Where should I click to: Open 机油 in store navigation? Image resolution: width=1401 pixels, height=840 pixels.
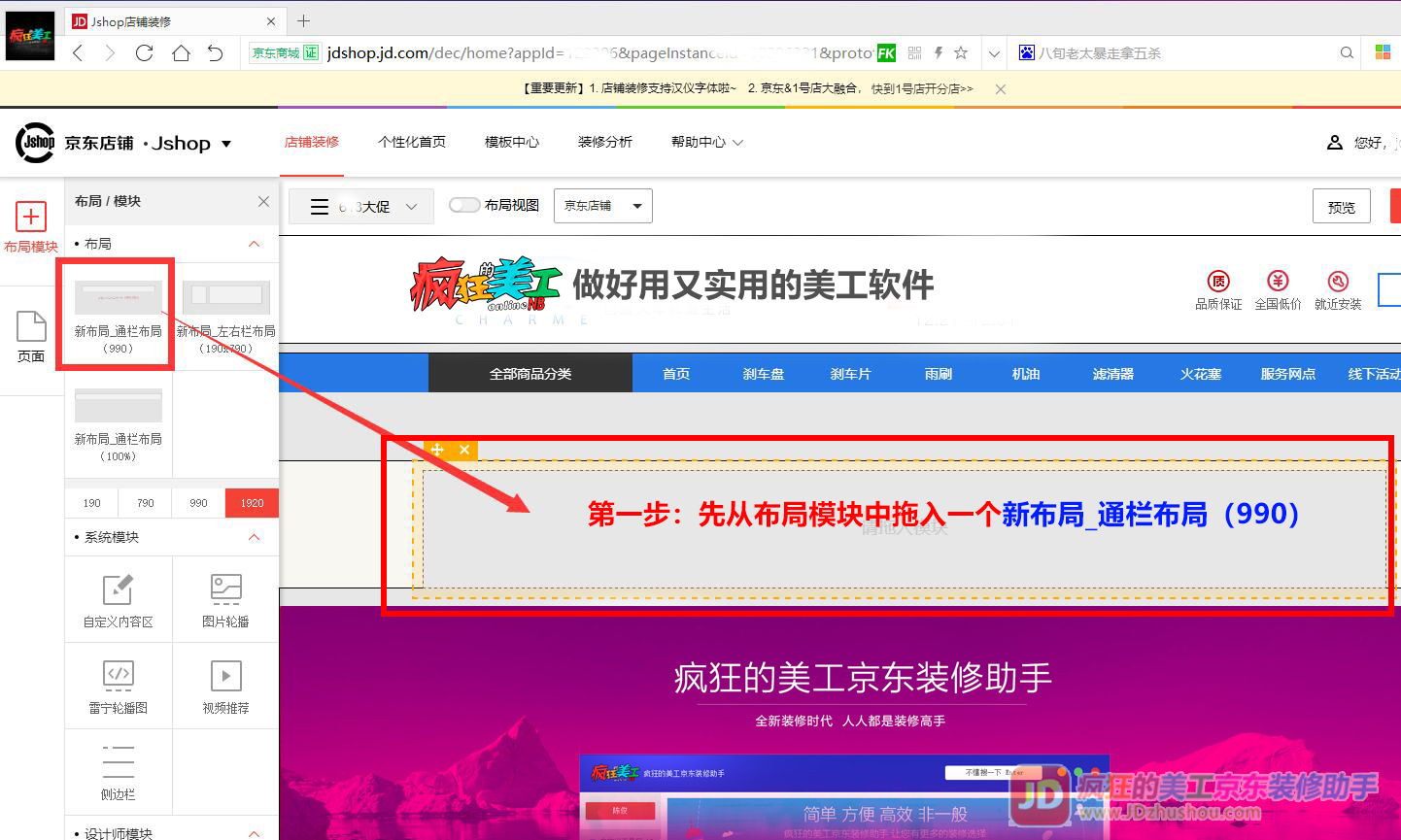(1026, 374)
